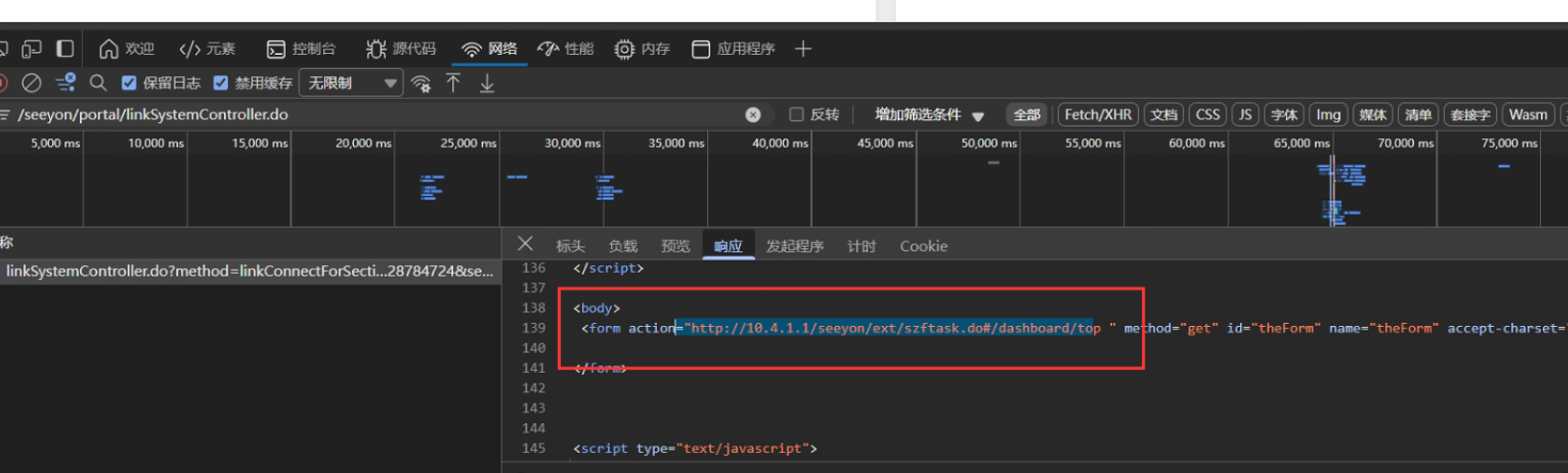
Task: Clear the network log
Action: point(32,83)
